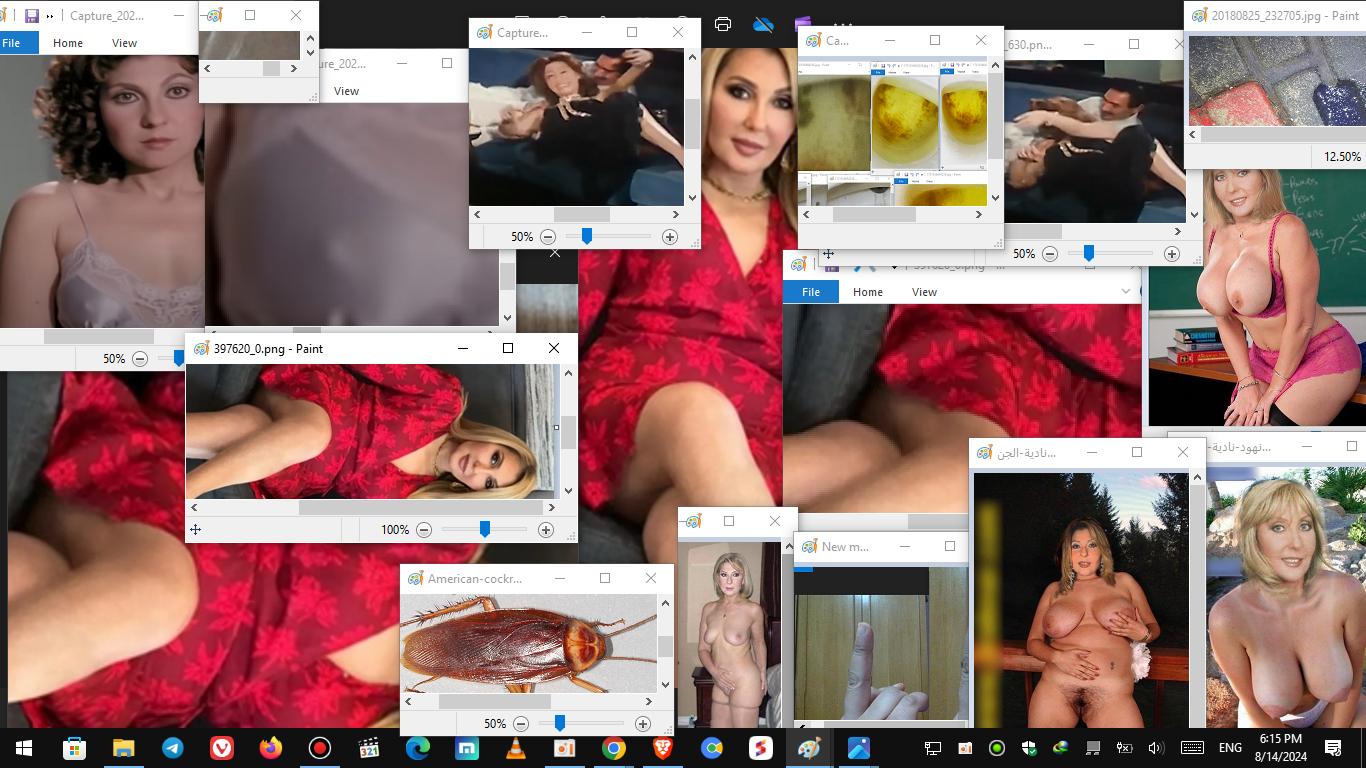Screen dimensions: 1366x768
Task: Open Microsoft Edge from the taskbar
Action: pos(417,748)
